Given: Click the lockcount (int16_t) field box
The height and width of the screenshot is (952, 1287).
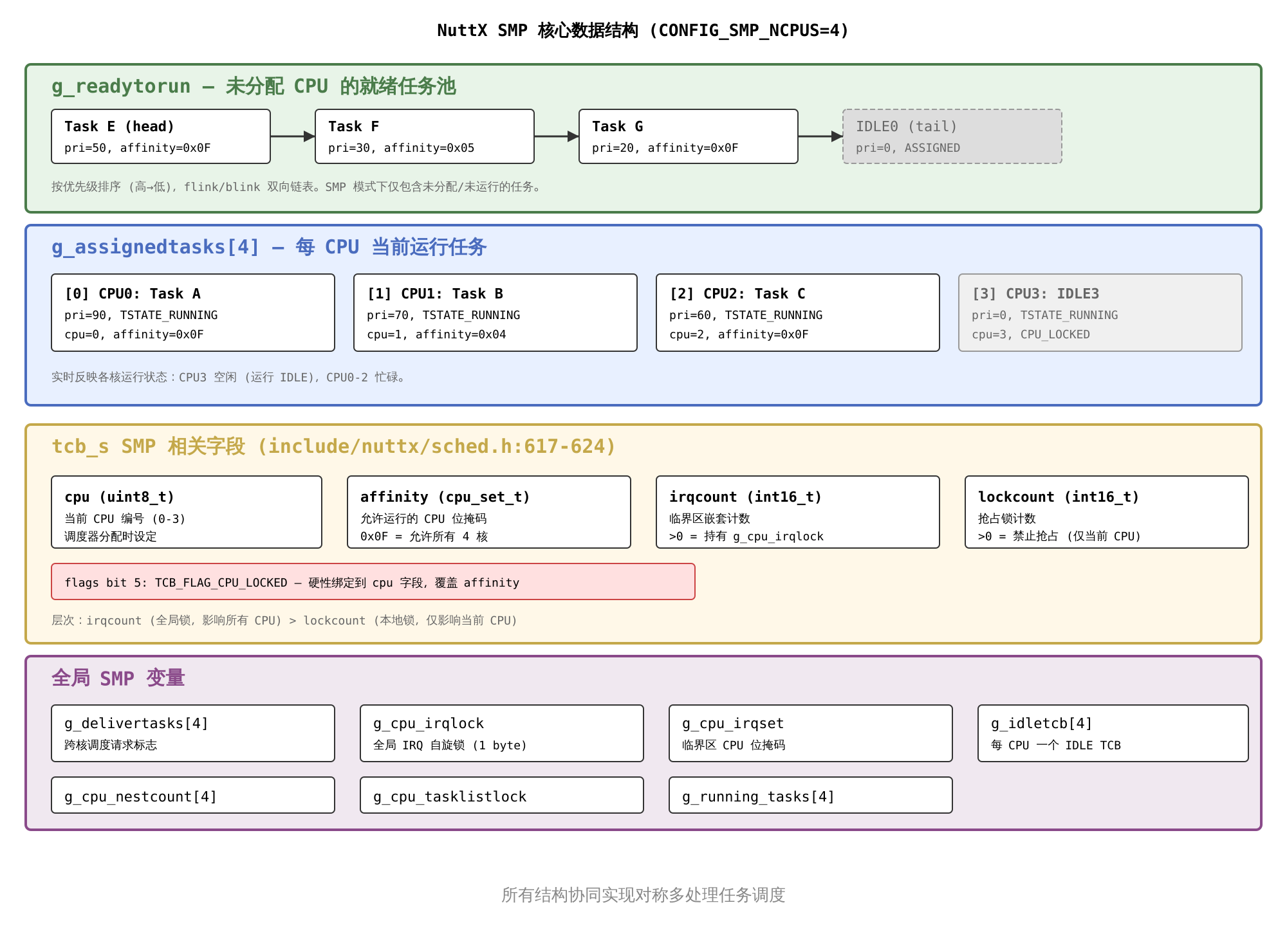Looking at the screenshot, I should click(1107, 512).
